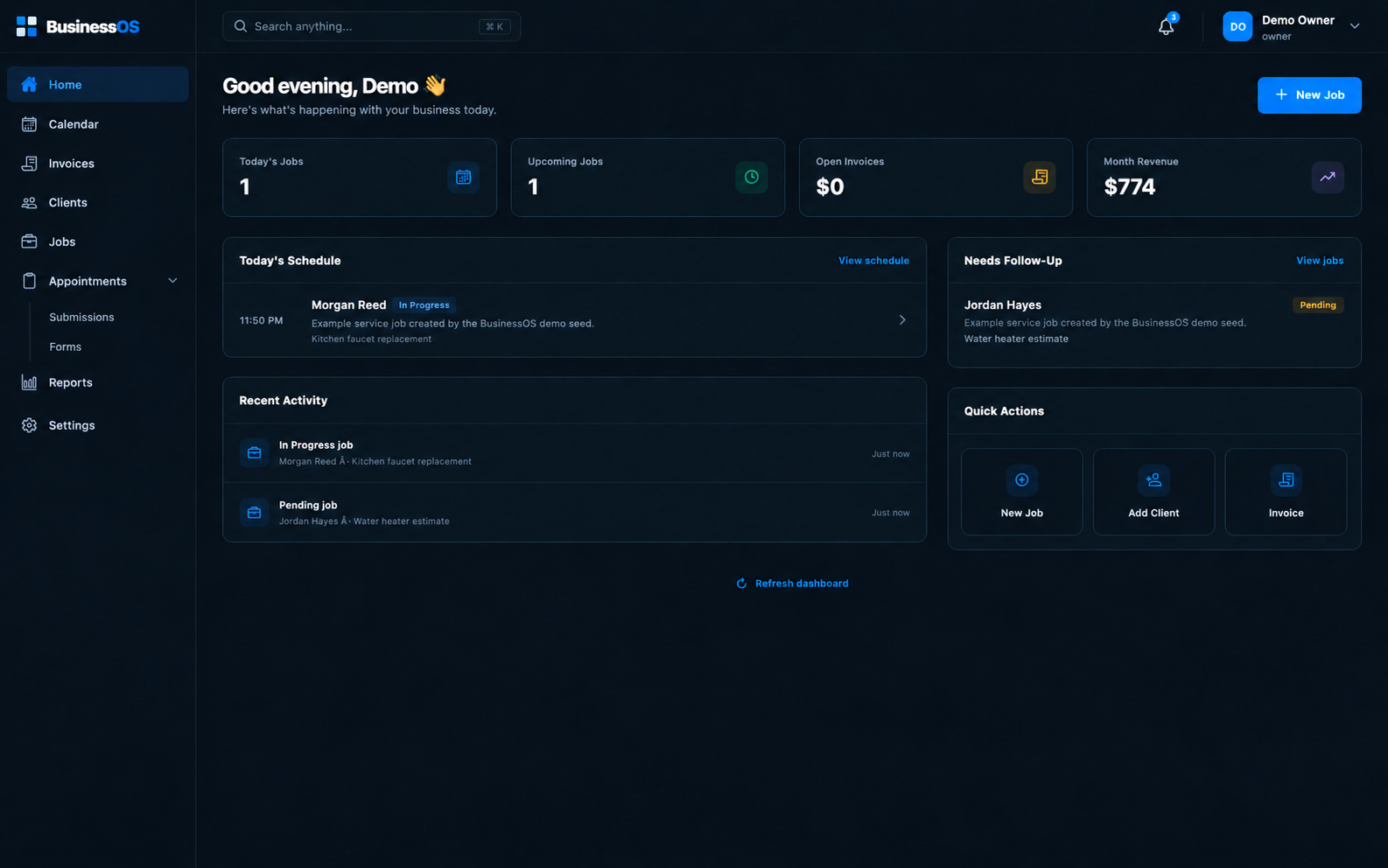Viewport: 1388px width, 868px height.
Task: Click the Today's Jobs stat card
Action: [x=360, y=178]
